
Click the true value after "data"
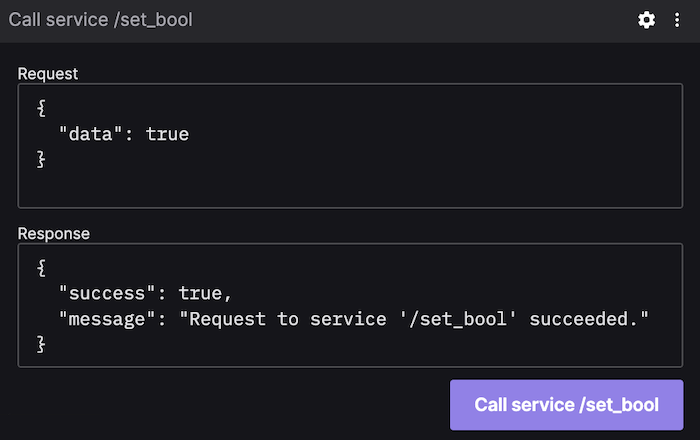[x=167, y=133]
